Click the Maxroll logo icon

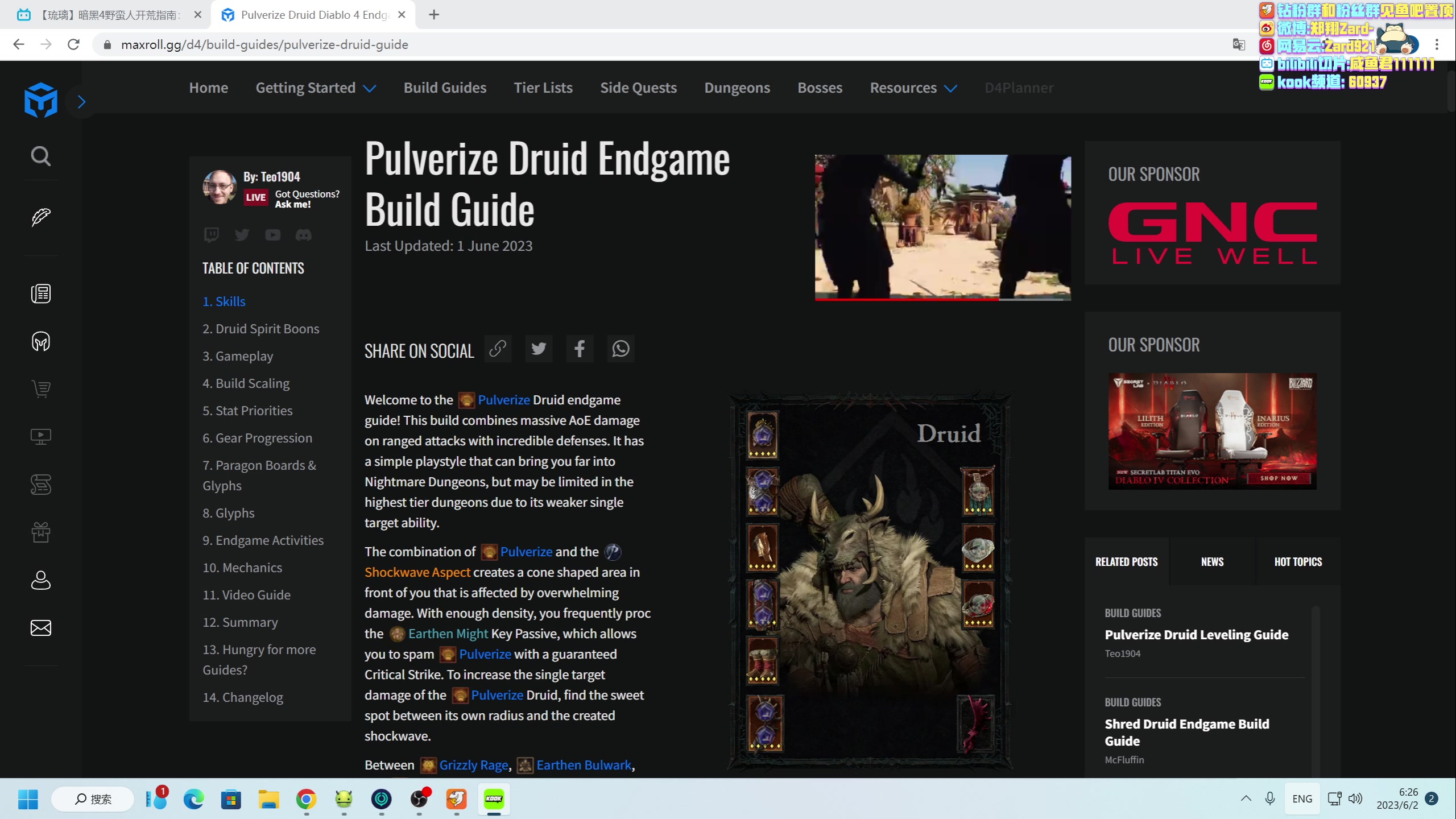coord(41,100)
